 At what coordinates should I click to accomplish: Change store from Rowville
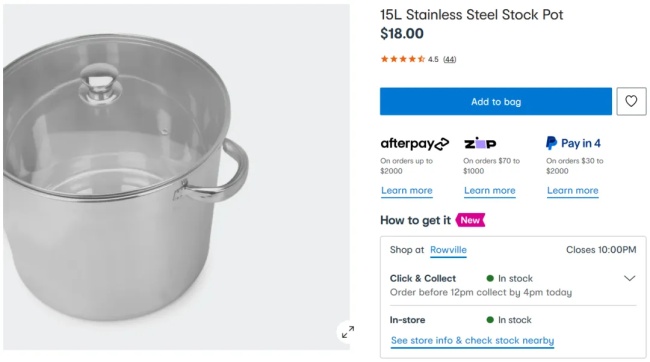pos(448,250)
